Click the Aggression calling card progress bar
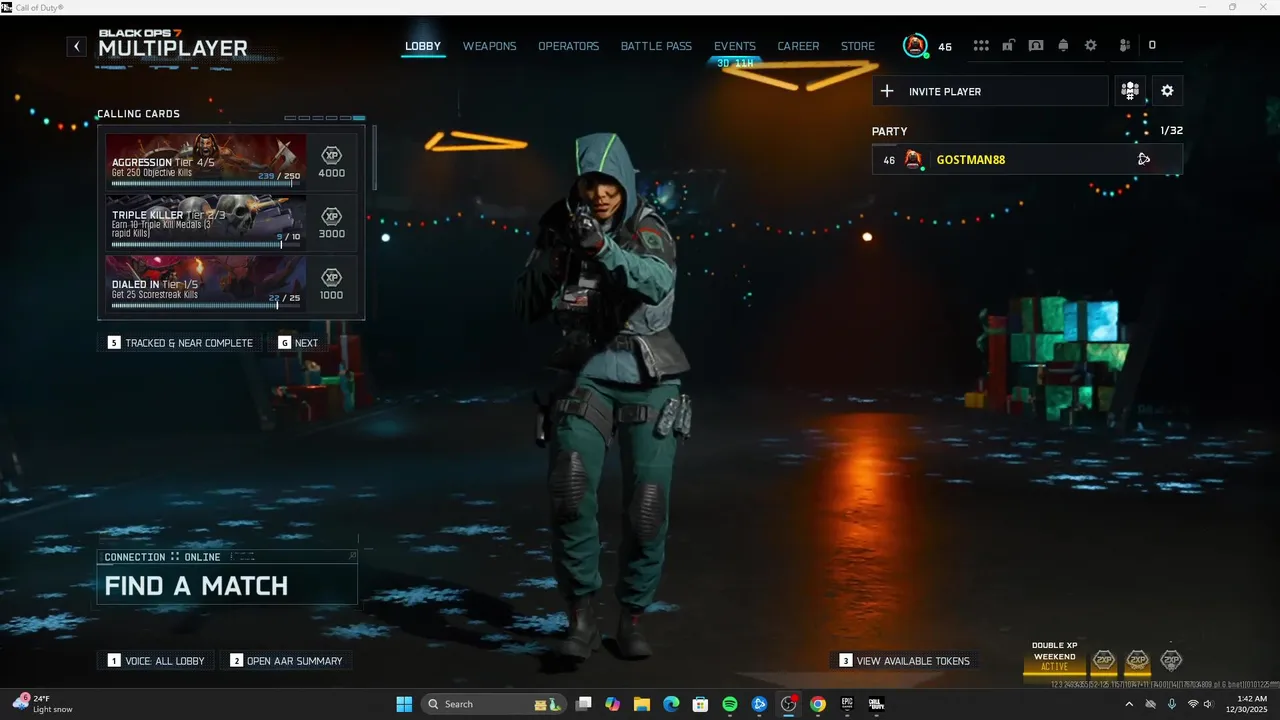Viewport: 1280px width, 720px height. tap(206, 184)
